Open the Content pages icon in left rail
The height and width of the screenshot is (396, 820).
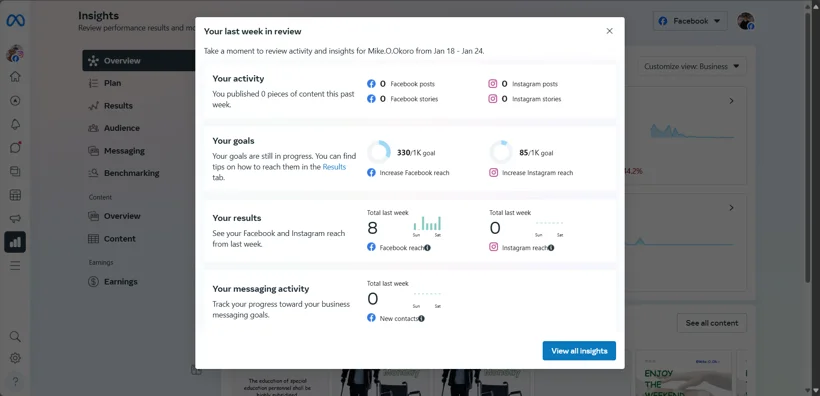[15, 171]
